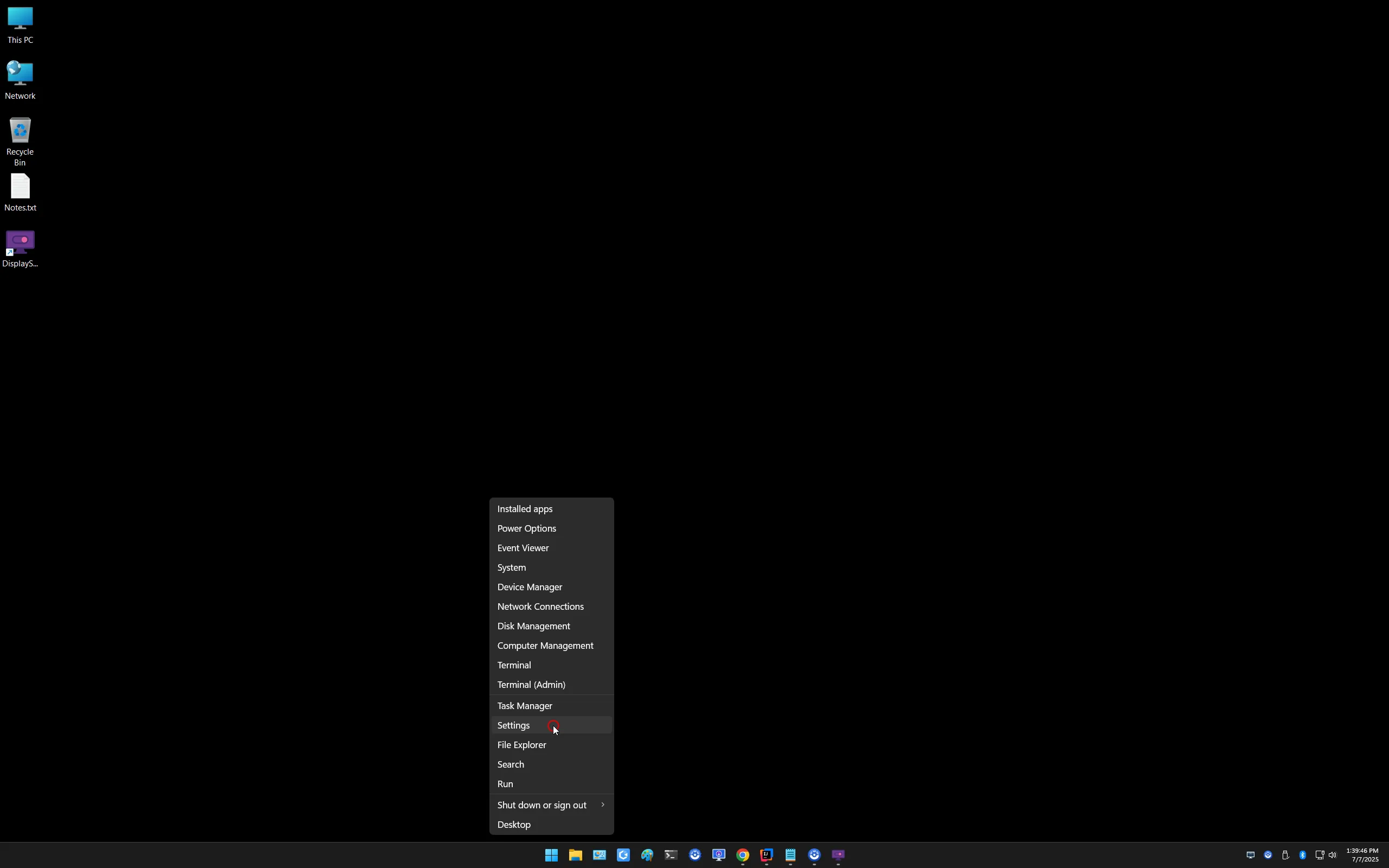This screenshot has width=1389, height=868.
Task: Choose Disk Management in the menu
Action: (552, 626)
